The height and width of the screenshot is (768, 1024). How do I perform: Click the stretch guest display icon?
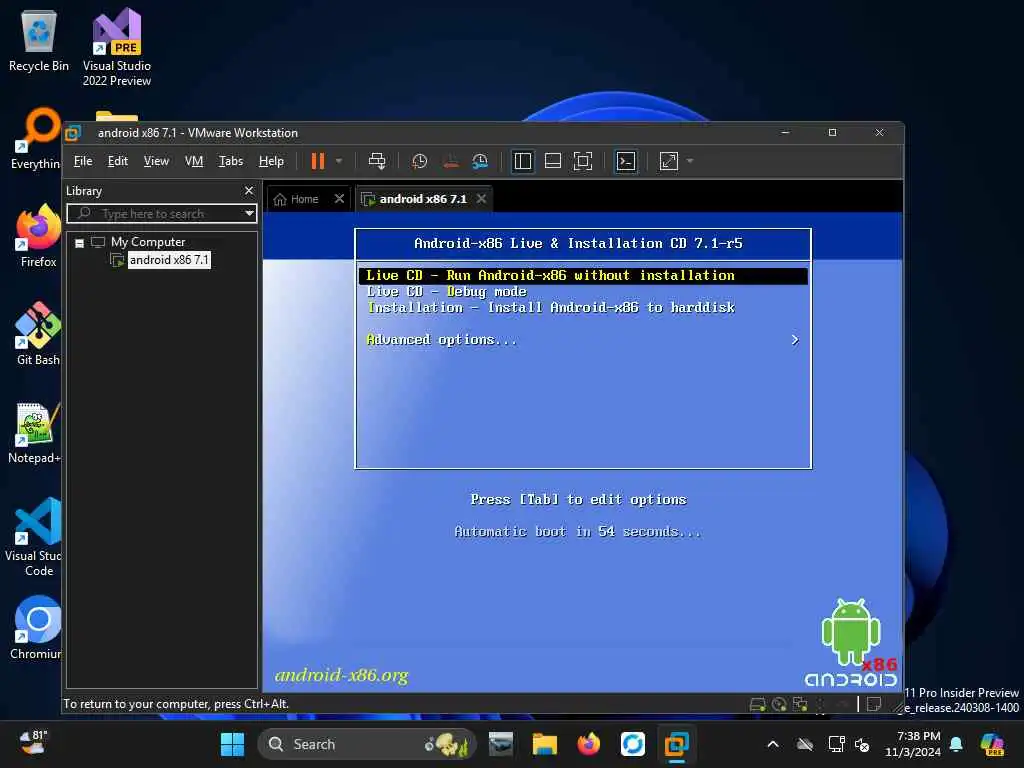tap(669, 161)
